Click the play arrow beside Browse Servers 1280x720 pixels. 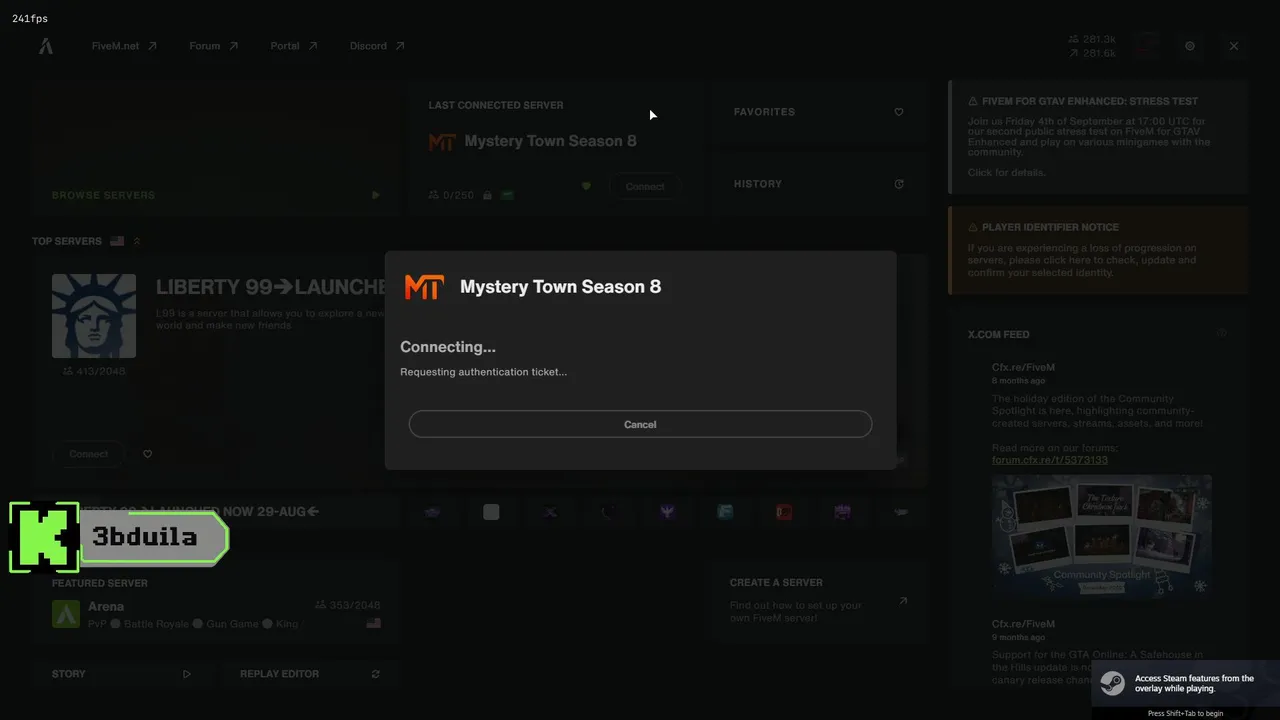pyautogui.click(x=375, y=195)
